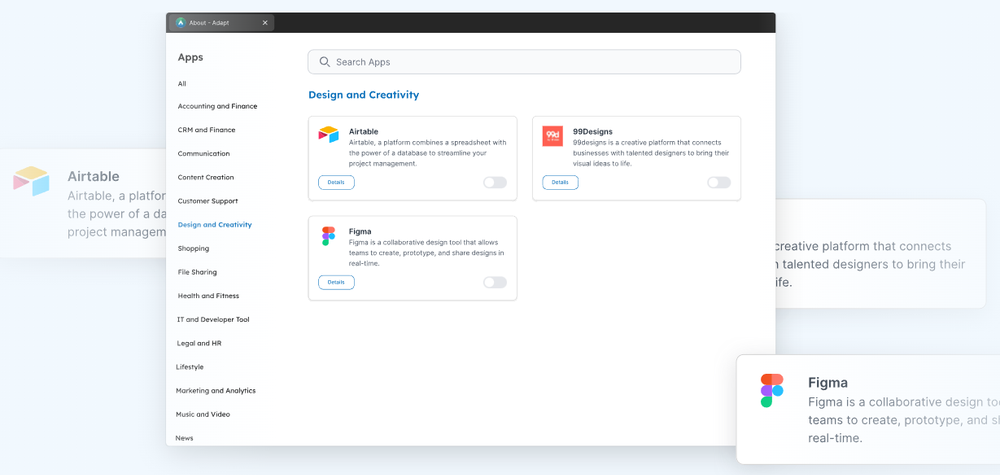Image resolution: width=1000 pixels, height=475 pixels.
Task: Open Details for Airtable
Action: coord(336,182)
